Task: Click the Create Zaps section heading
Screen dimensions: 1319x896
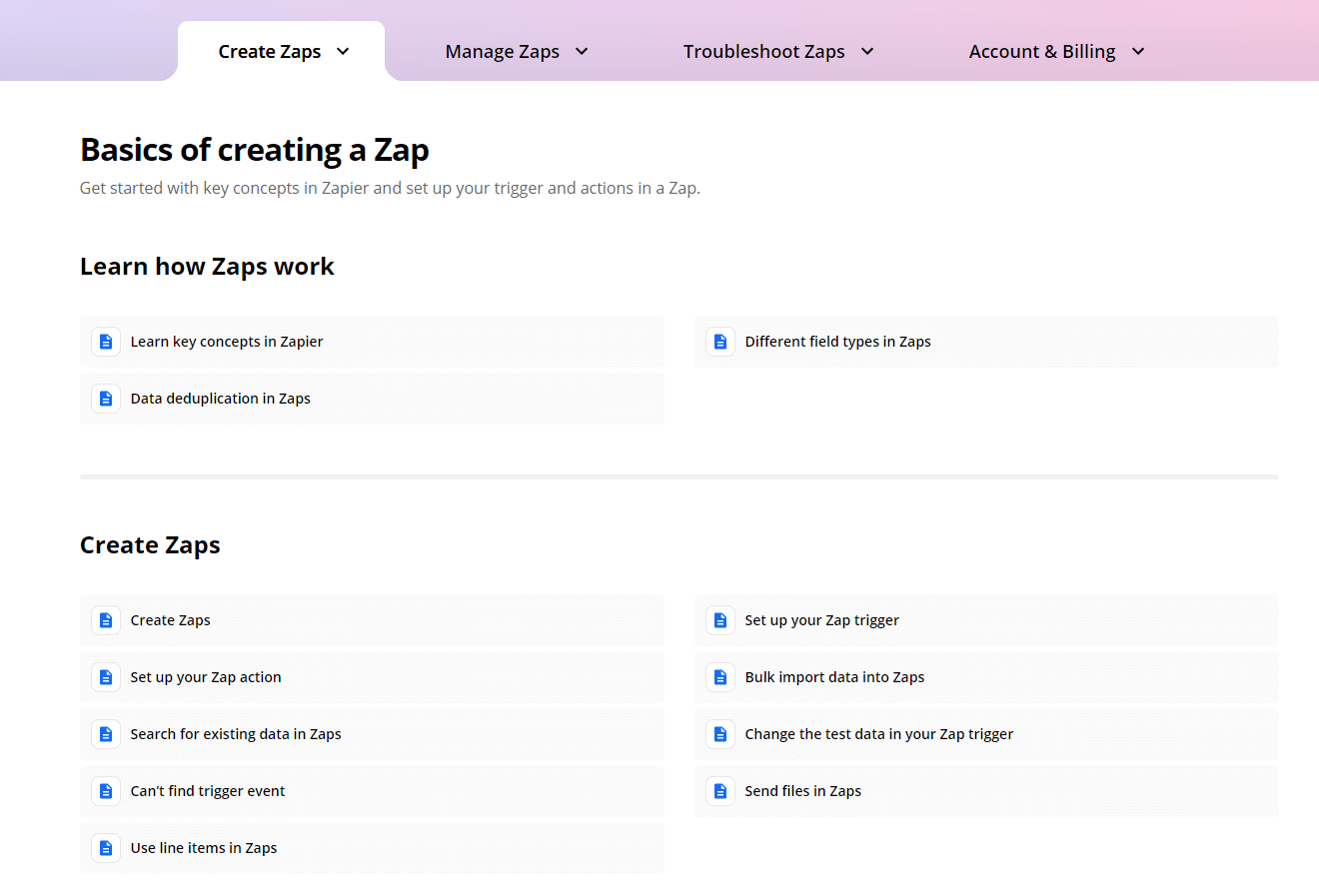Action: [150, 545]
